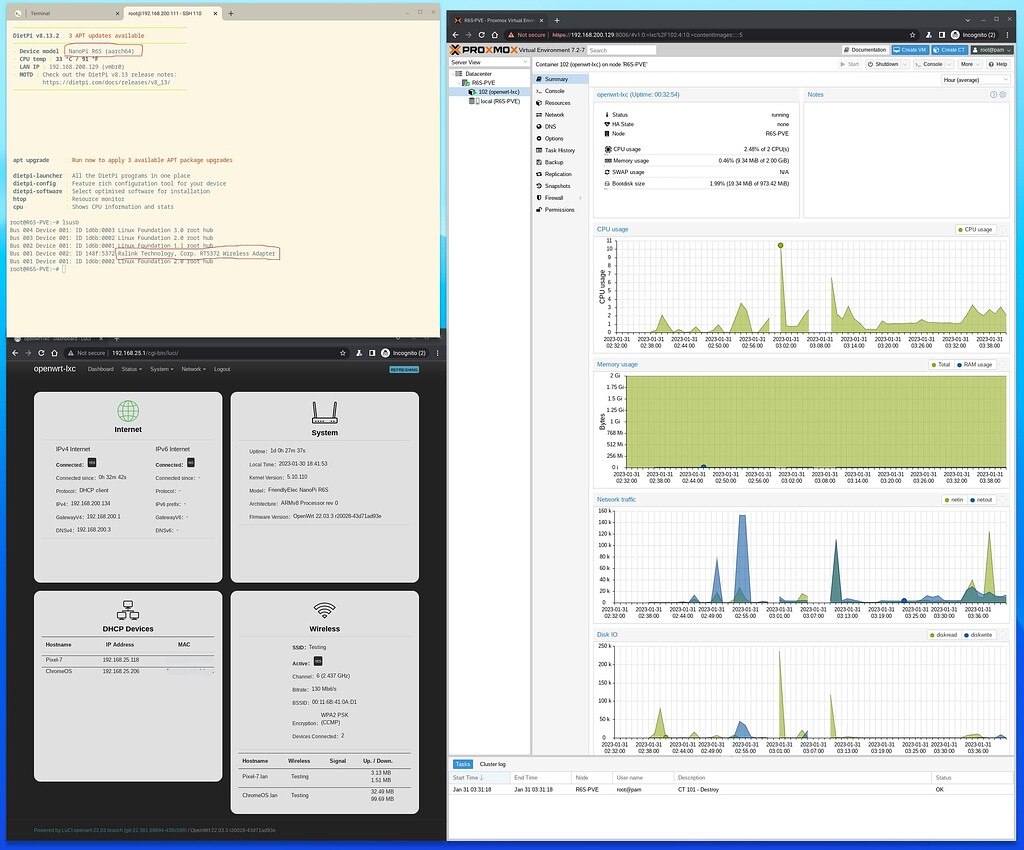Click the Search field in the Proxmox header
Image resolution: width=1024 pixels, height=850 pixels.
[620, 49]
